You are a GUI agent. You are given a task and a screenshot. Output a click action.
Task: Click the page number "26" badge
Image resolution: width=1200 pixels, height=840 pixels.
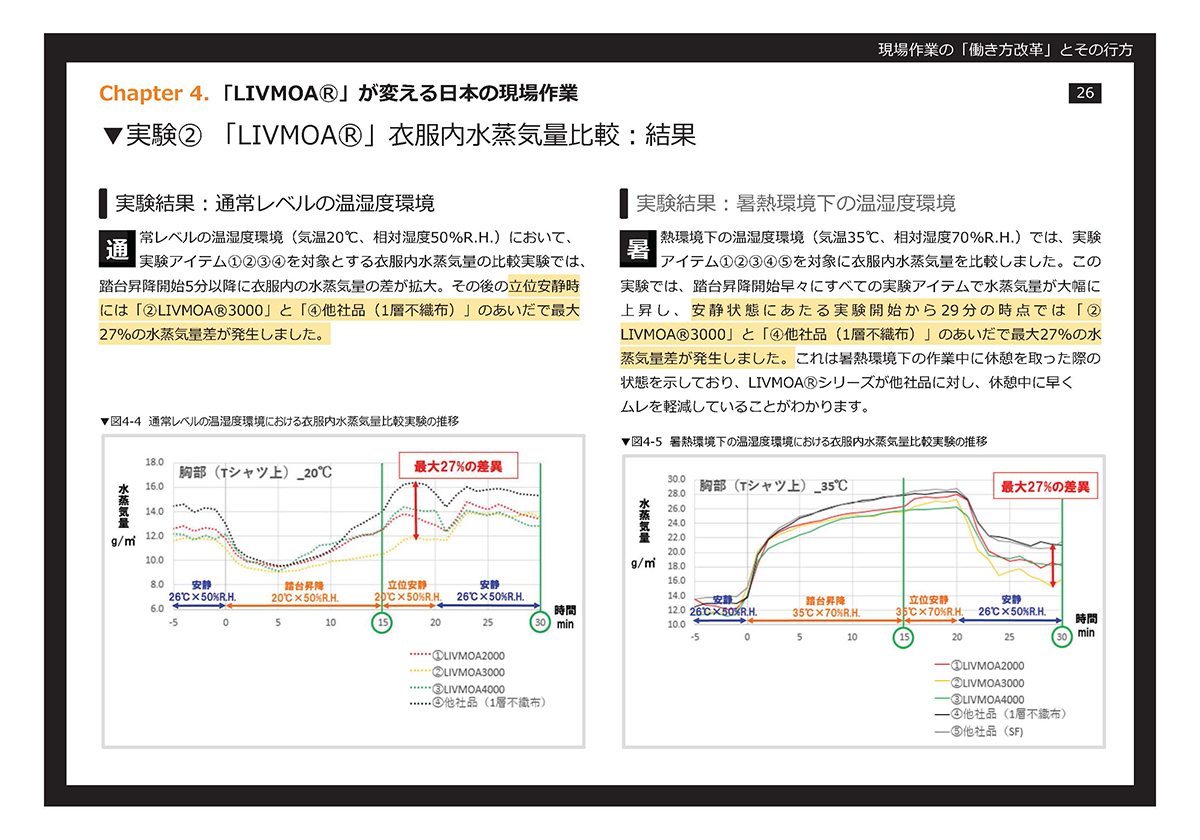click(1085, 93)
